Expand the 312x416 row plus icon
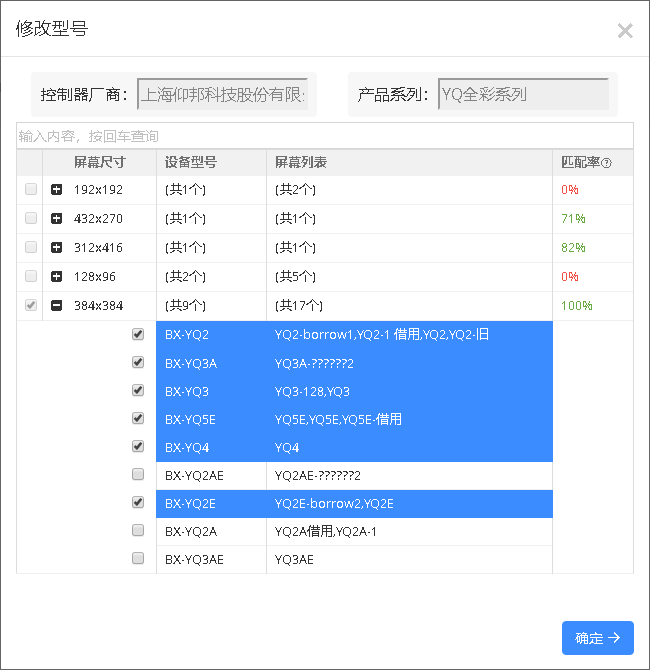650x670 pixels. pos(56,247)
